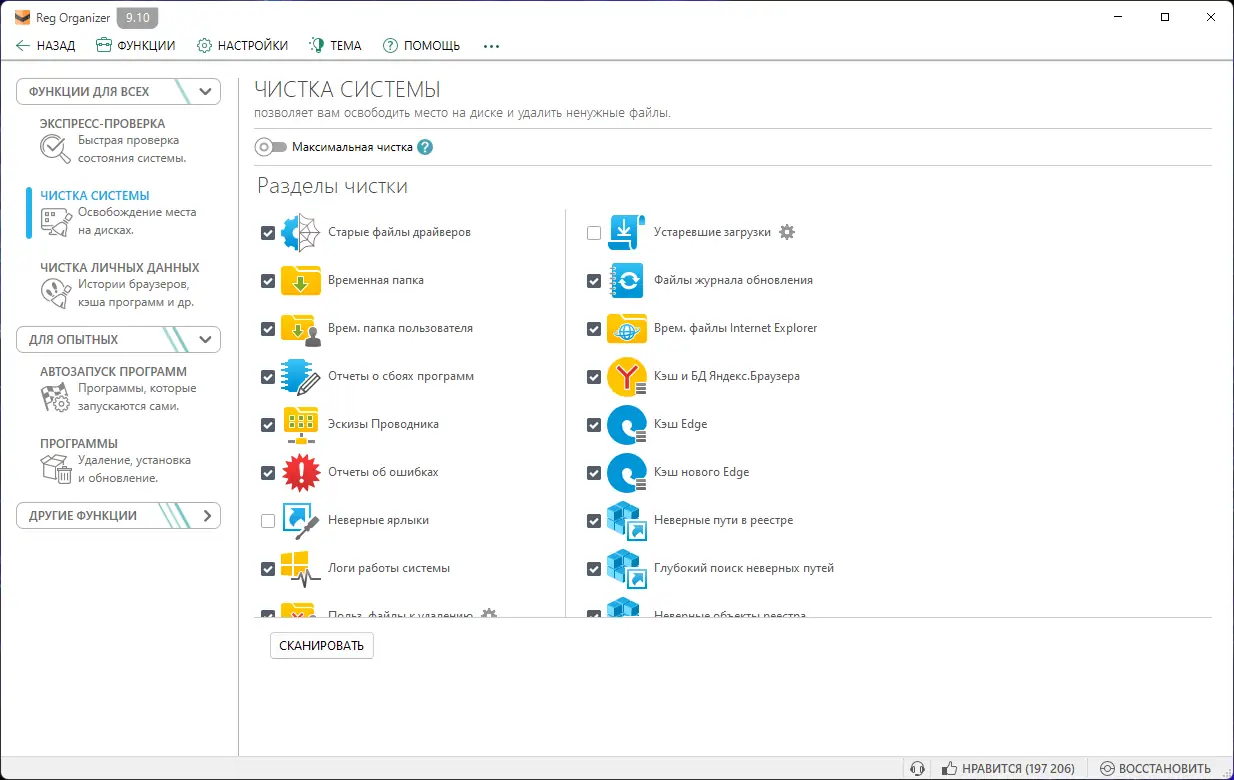The height and width of the screenshot is (780, 1234).
Task: Check the Неверные ярлыки checkbox
Action: [268, 520]
